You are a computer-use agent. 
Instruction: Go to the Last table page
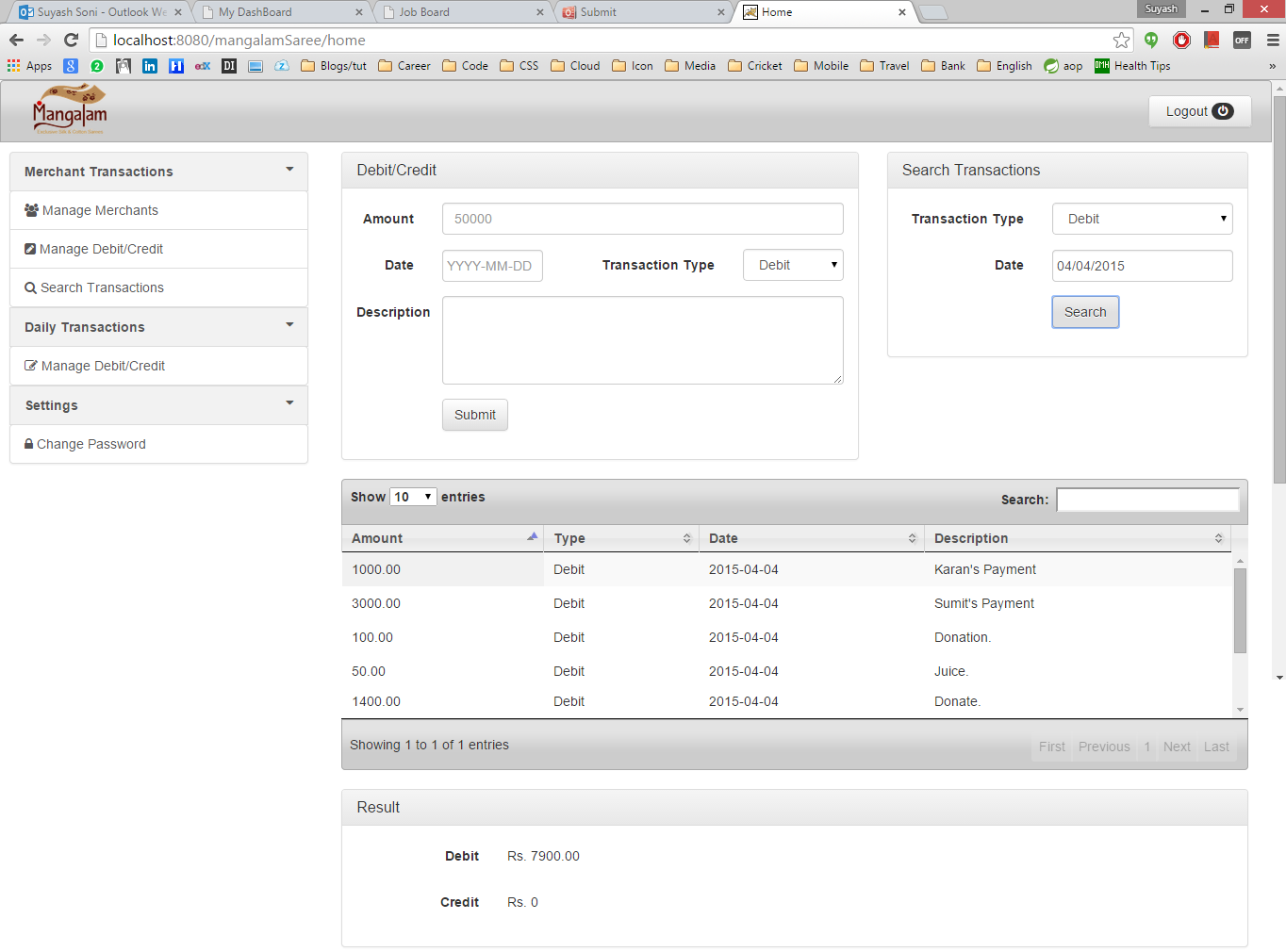pos(1216,747)
